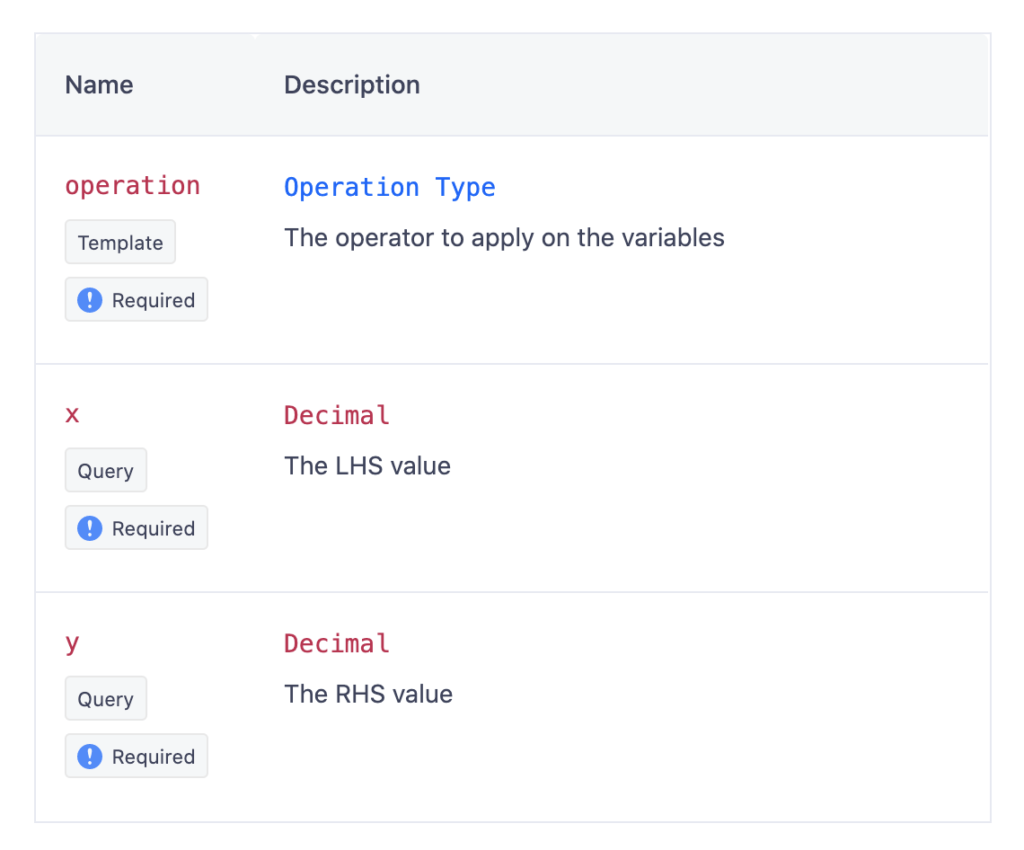Click the Required badge in y row

tap(136, 755)
